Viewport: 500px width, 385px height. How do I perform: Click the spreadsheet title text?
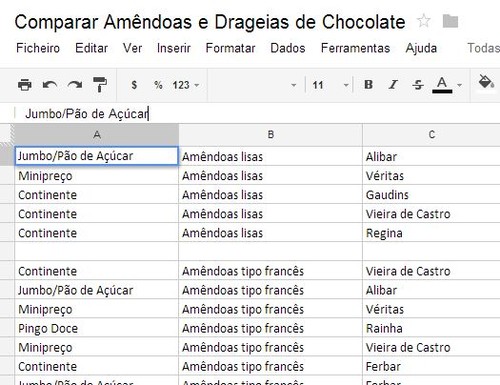pyautogui.click(x=210, y=22)
